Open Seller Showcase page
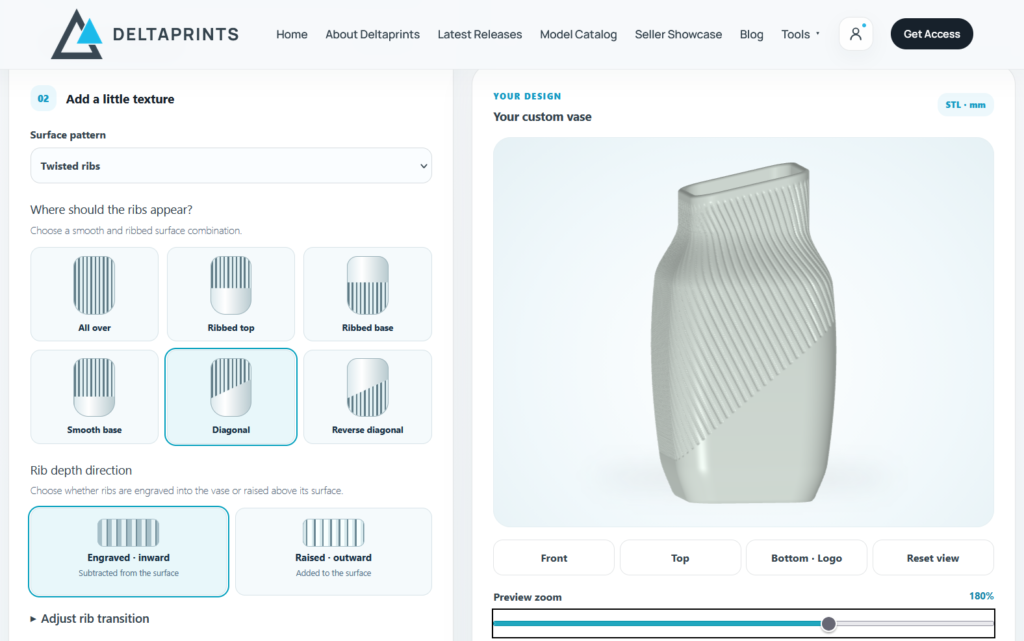This screenshot has height=641, width=1024. (x=678, y=34)
